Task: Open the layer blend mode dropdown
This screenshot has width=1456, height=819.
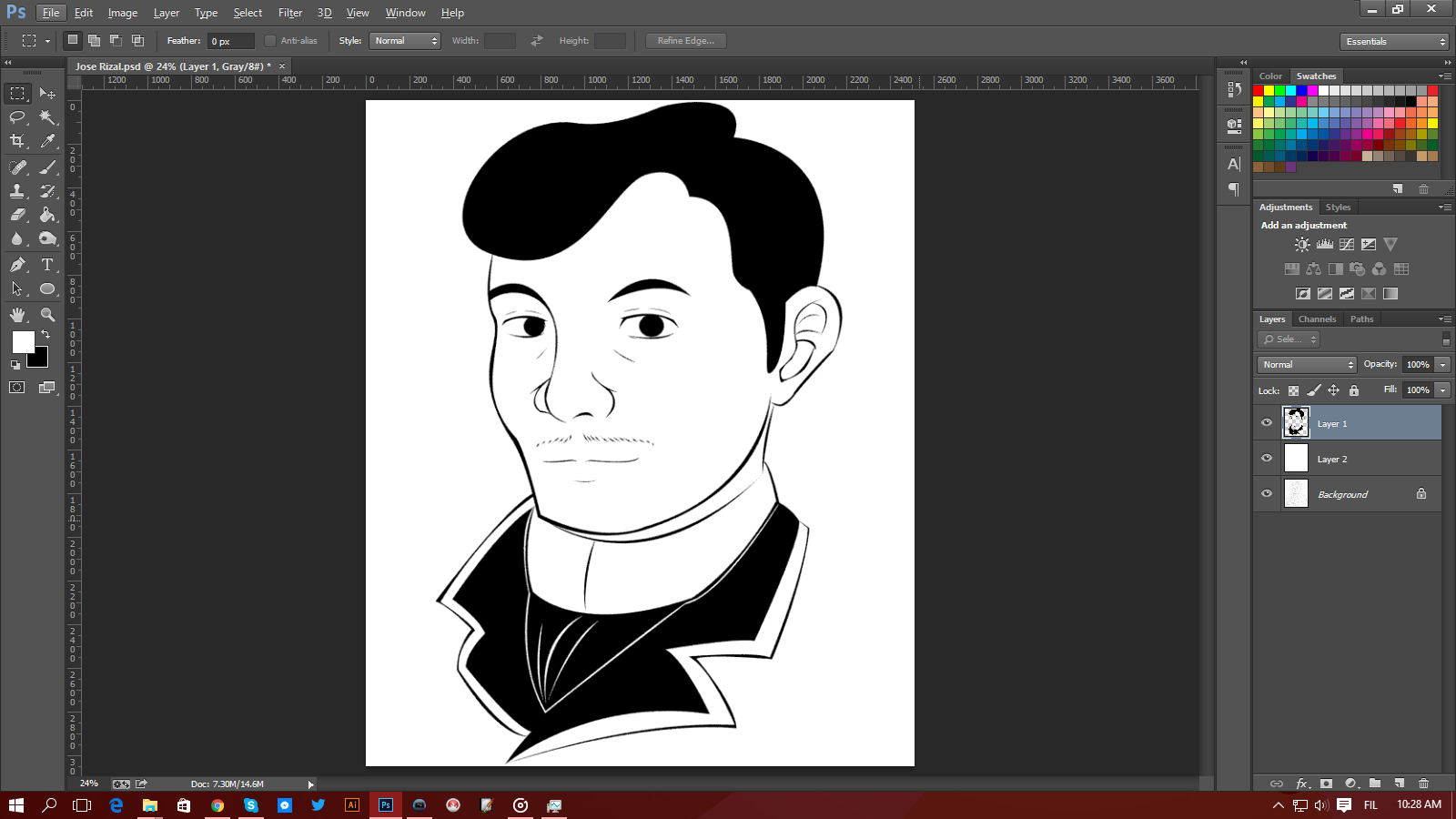Action: [1307, 365]
